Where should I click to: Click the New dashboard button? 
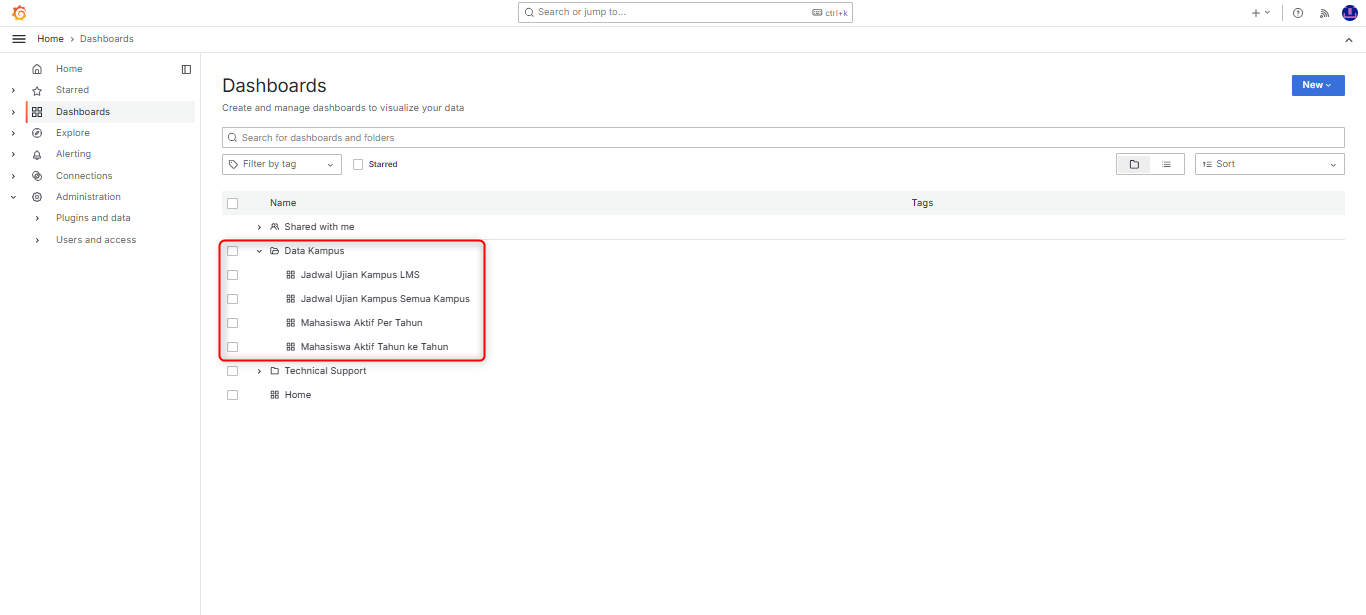(1317, 85)
